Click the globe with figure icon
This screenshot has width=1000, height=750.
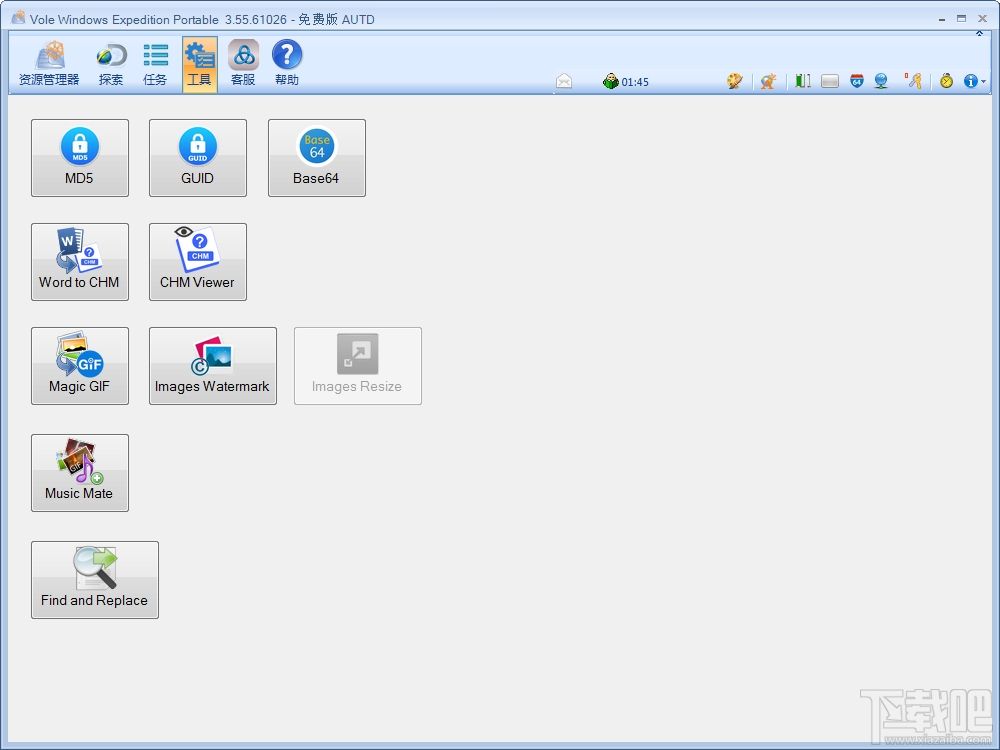pyautogui.click(x=768, y=81)
